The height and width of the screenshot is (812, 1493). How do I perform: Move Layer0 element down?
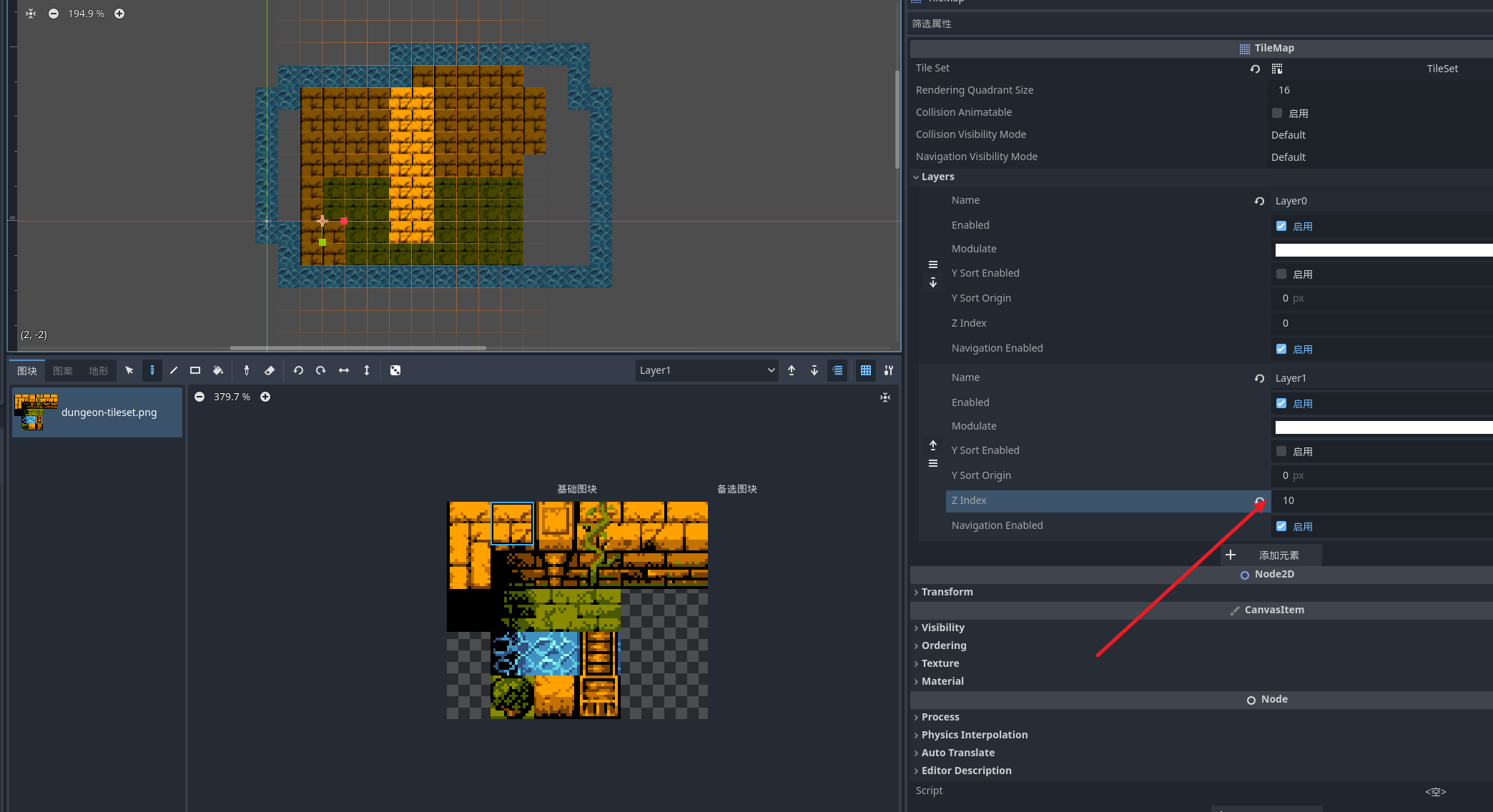pyautogui.click(x=933, y=283)
